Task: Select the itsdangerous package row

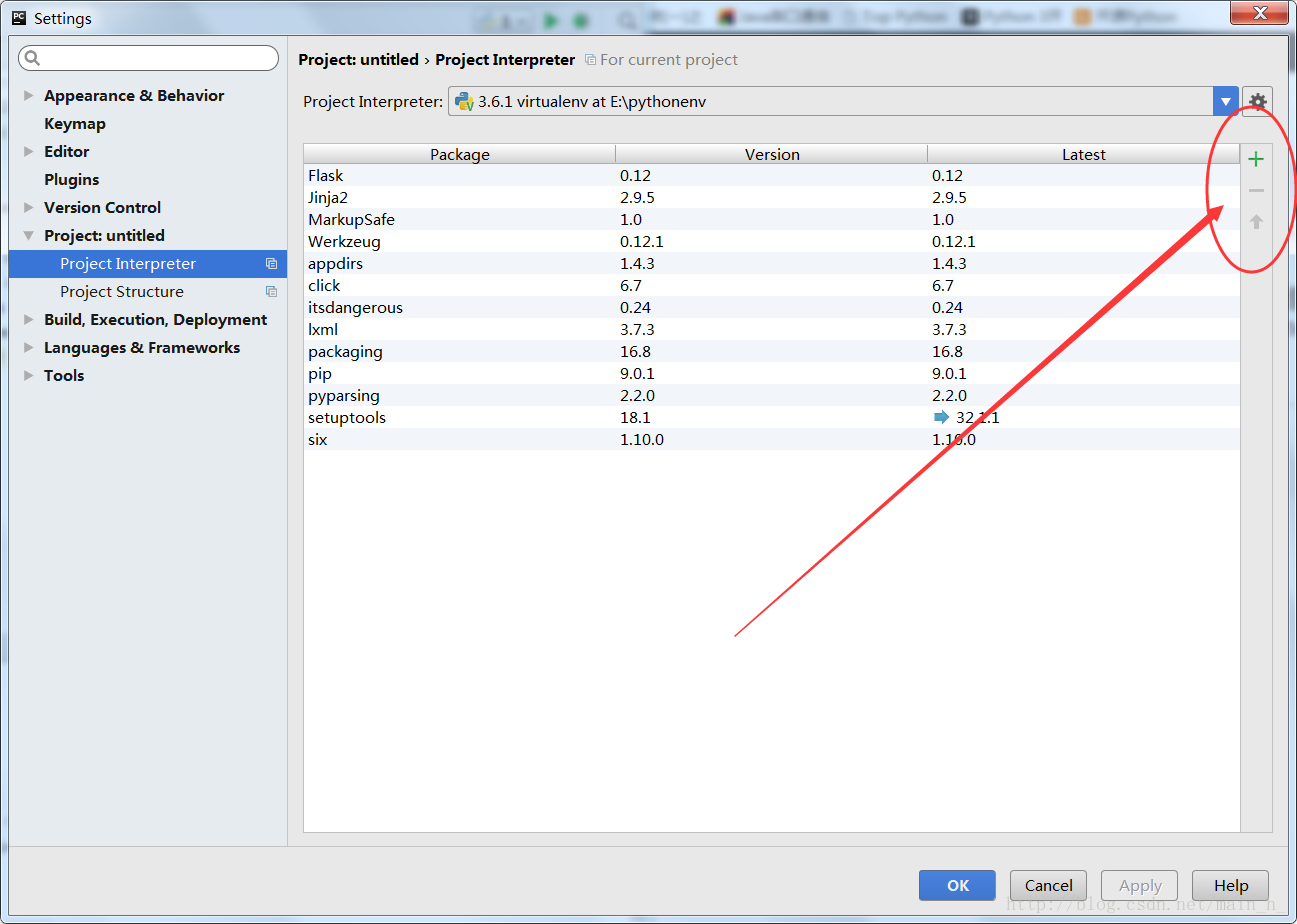Action: 772,308
